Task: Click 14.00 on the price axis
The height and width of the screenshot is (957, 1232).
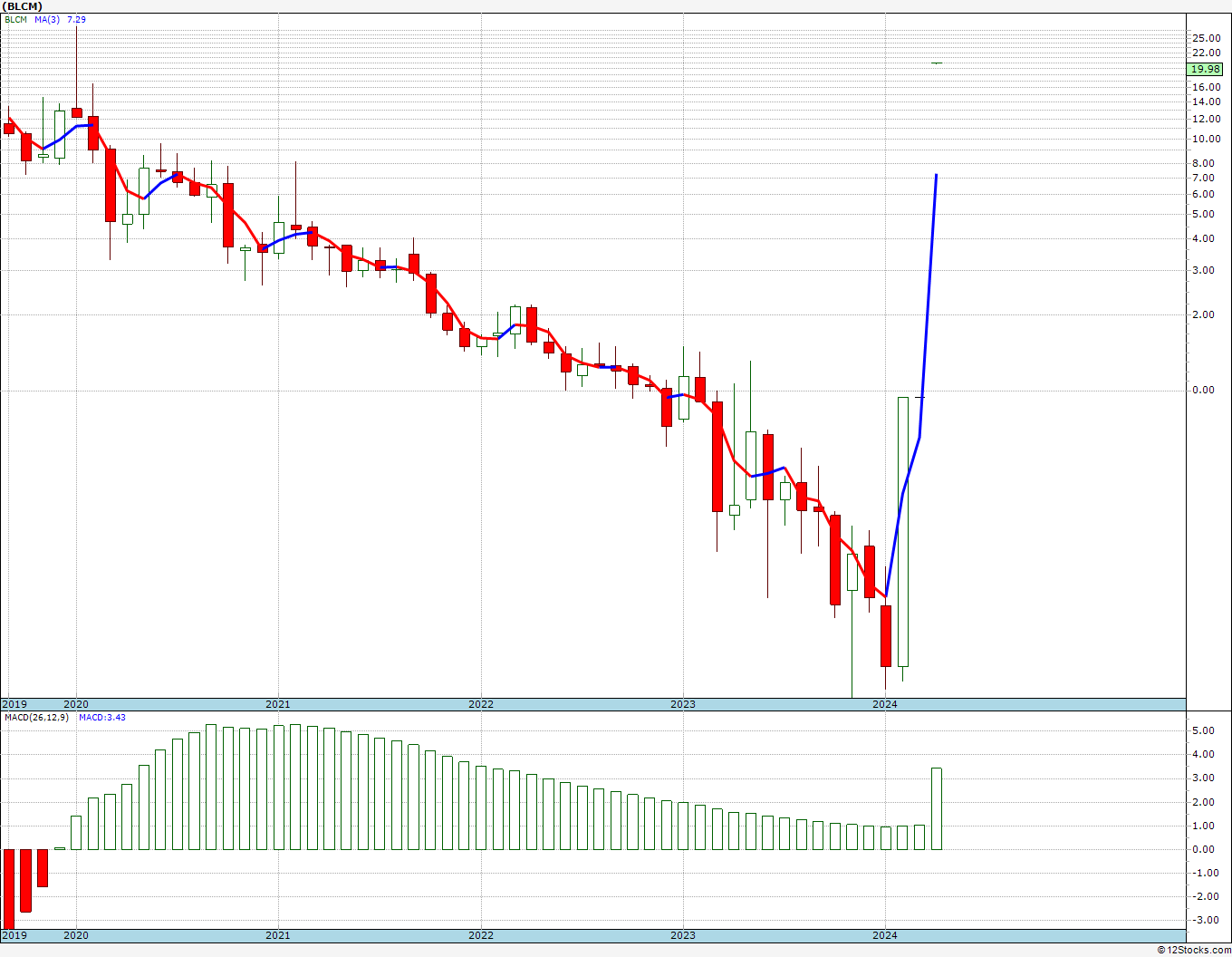Action: tap(1207, 103)
